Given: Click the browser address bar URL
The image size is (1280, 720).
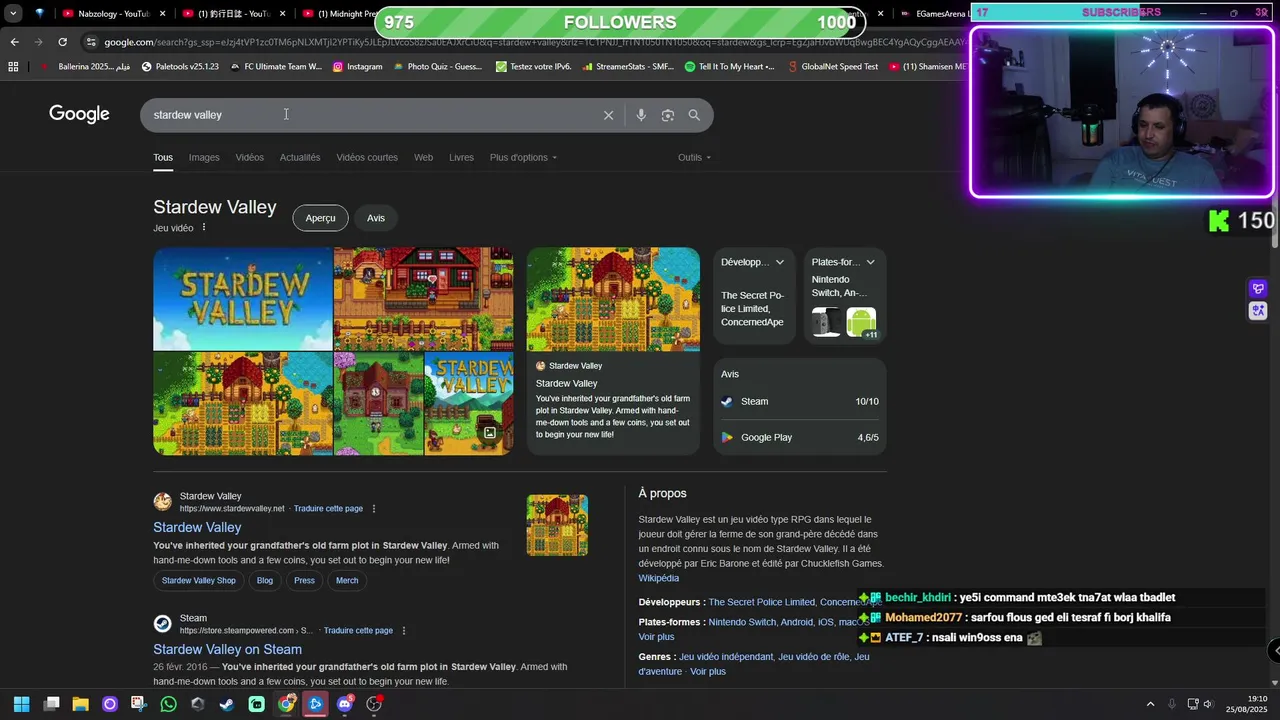Looking at the screenshot, I should point(520,42).
